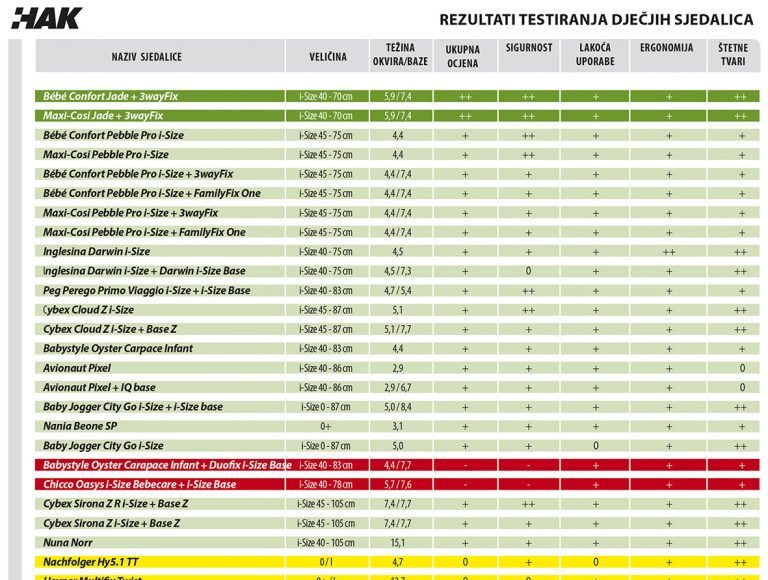
Task: Click weight '4,7 / 5,4' in Peg Perego row
Action: [x=398, y=291]
